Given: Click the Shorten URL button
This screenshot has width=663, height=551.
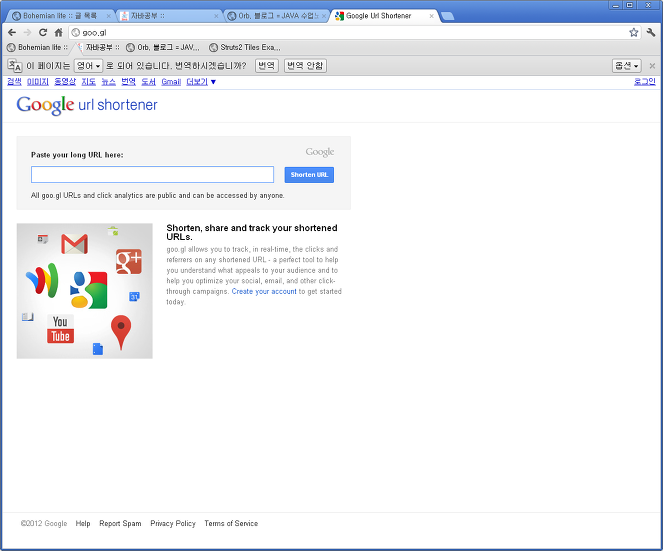Looking at the screenshot, I should point(309,175).
